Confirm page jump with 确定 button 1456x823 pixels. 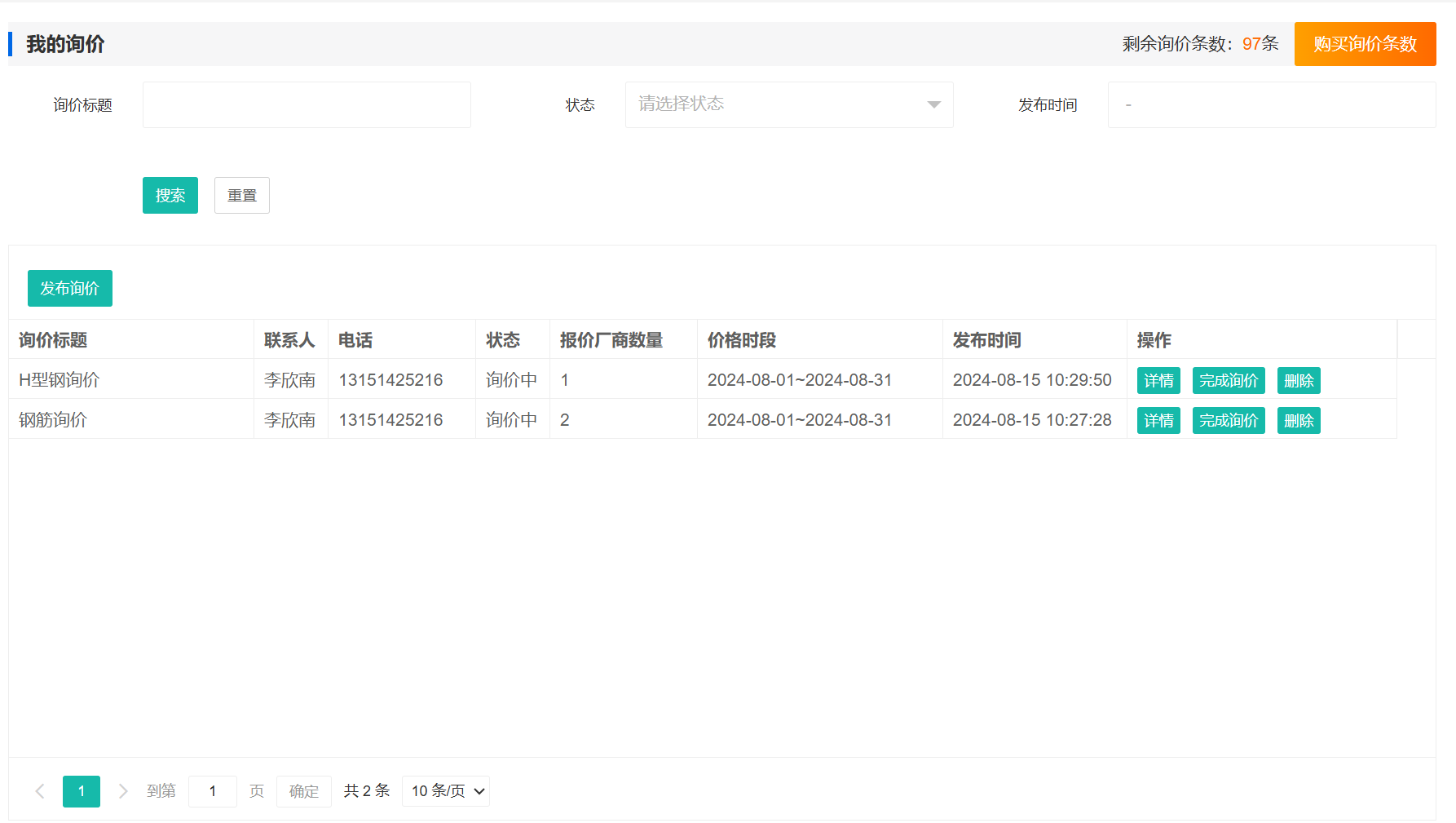click(304, 791)
